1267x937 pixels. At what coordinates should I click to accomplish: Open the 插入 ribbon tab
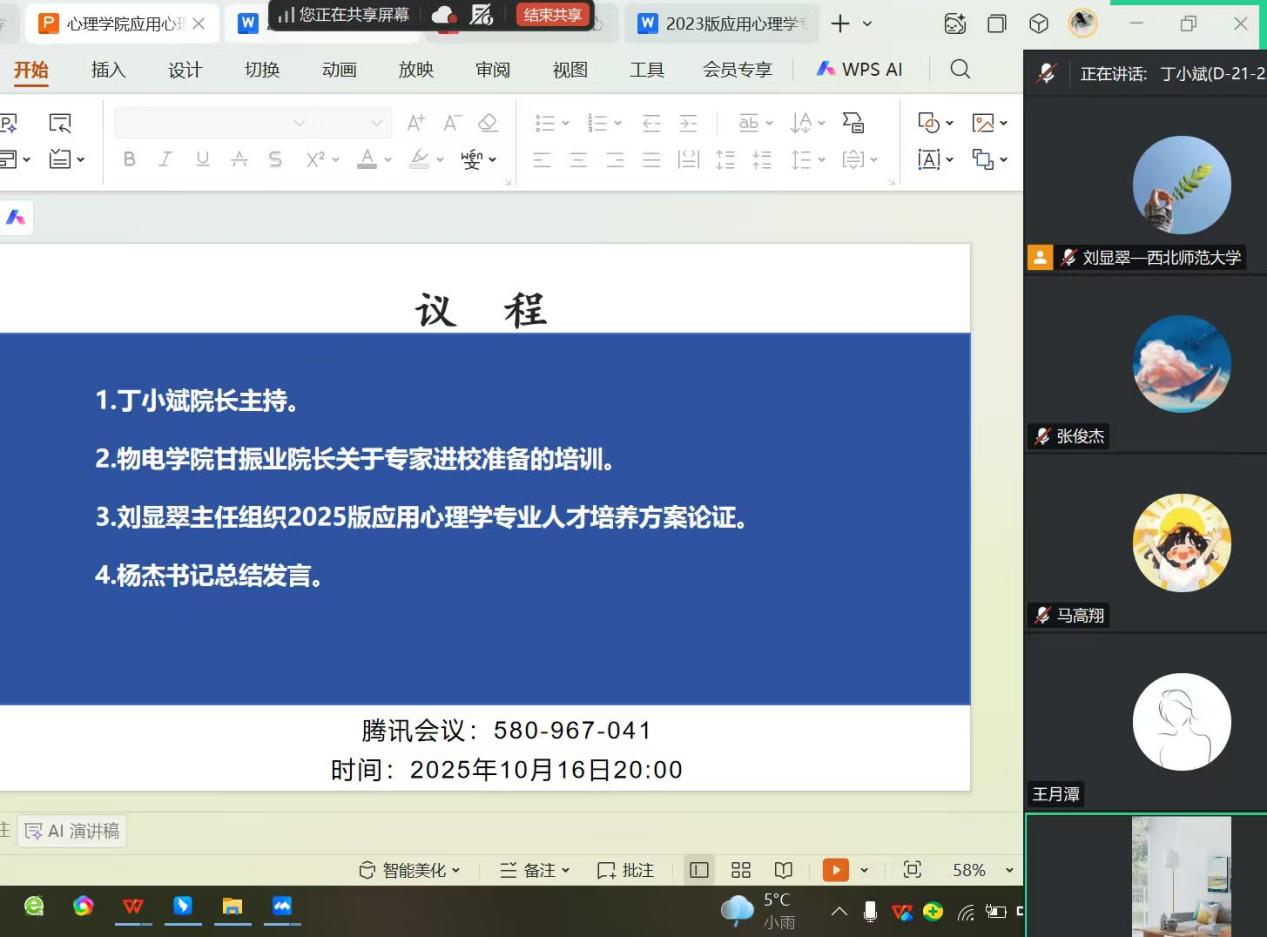108,69
